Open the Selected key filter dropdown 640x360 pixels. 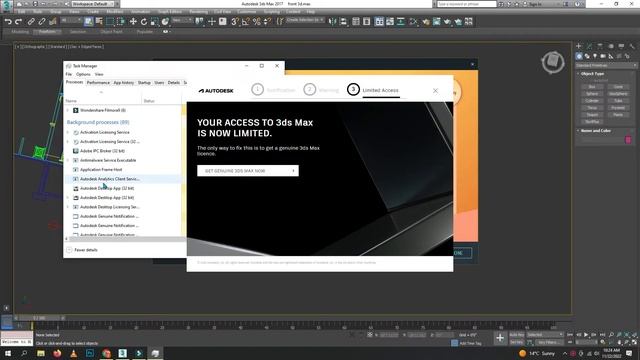tap(544, 335)
